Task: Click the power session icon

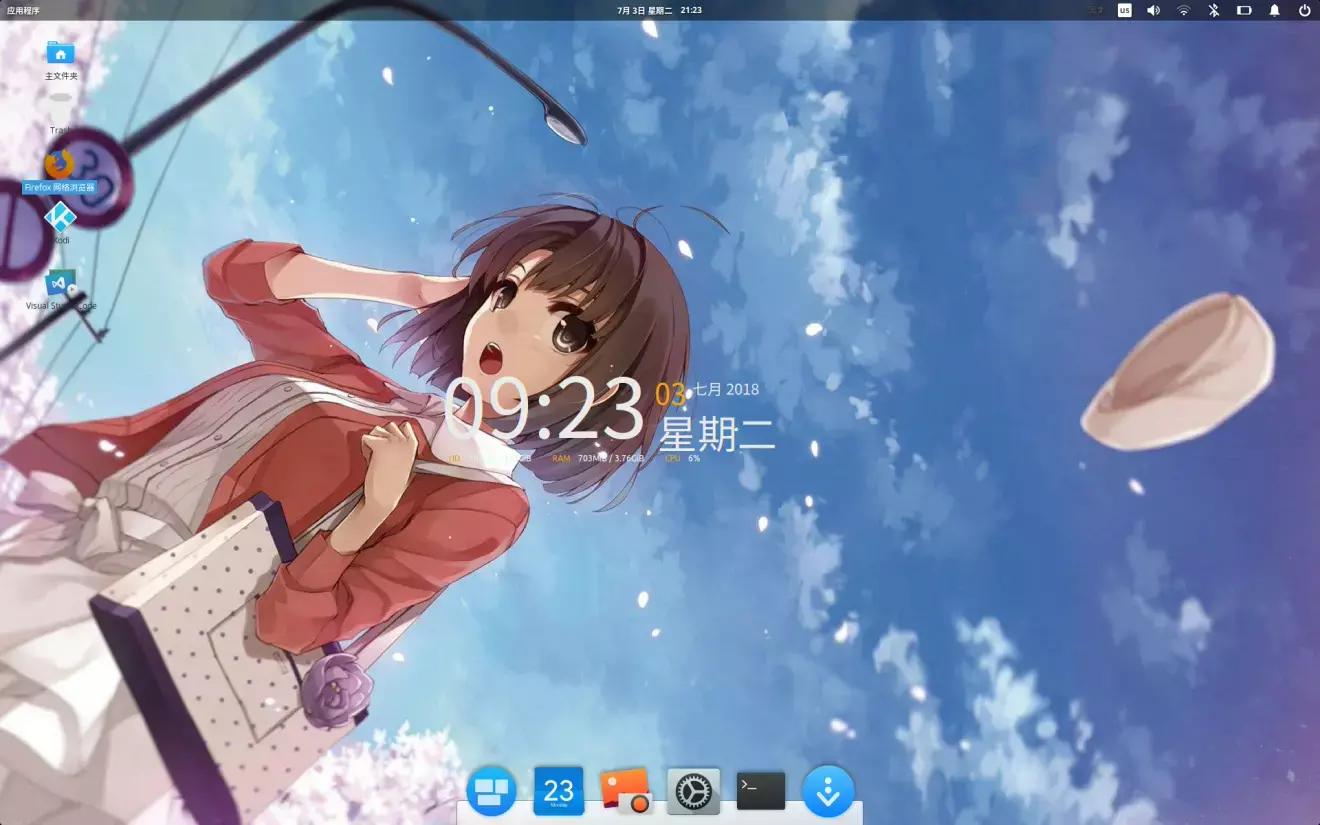Action: point(1304,10)
